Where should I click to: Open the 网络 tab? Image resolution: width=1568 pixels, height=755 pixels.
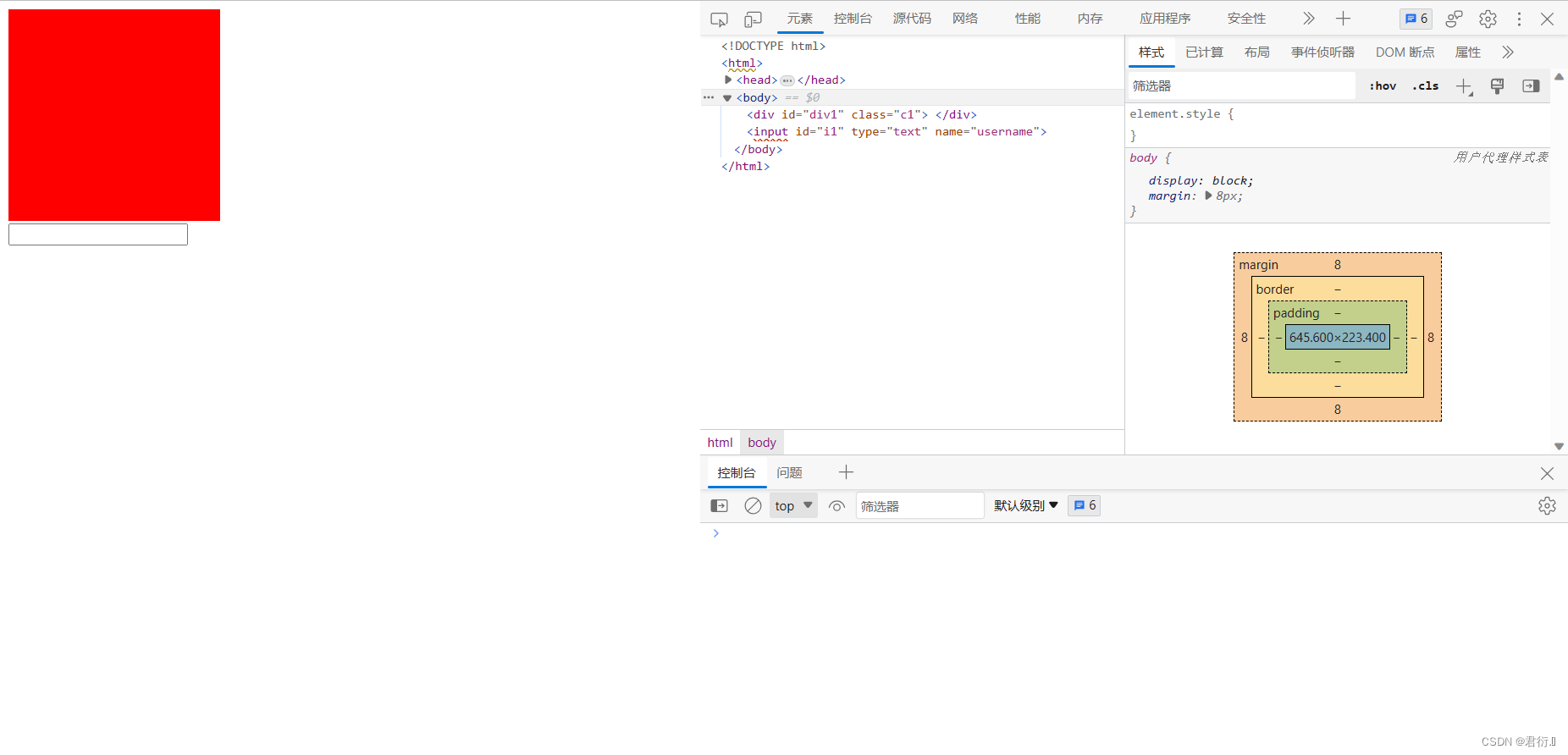965,19
